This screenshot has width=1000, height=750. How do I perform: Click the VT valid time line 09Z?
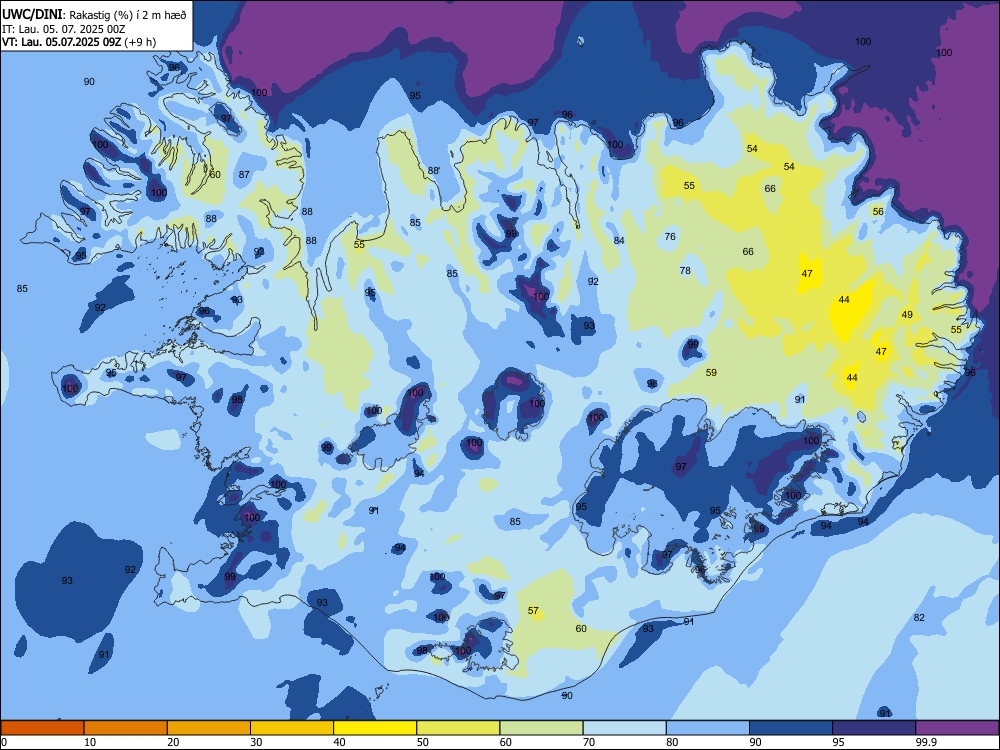click(x=78, y=42)
